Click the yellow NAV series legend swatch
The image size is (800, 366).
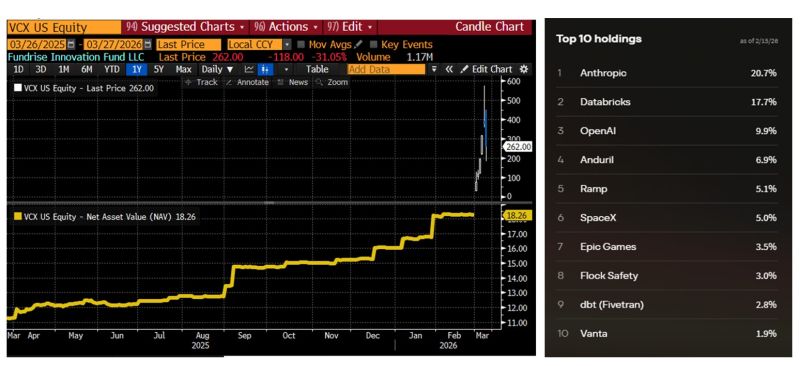pyautogui.click(x=18, y=217)
